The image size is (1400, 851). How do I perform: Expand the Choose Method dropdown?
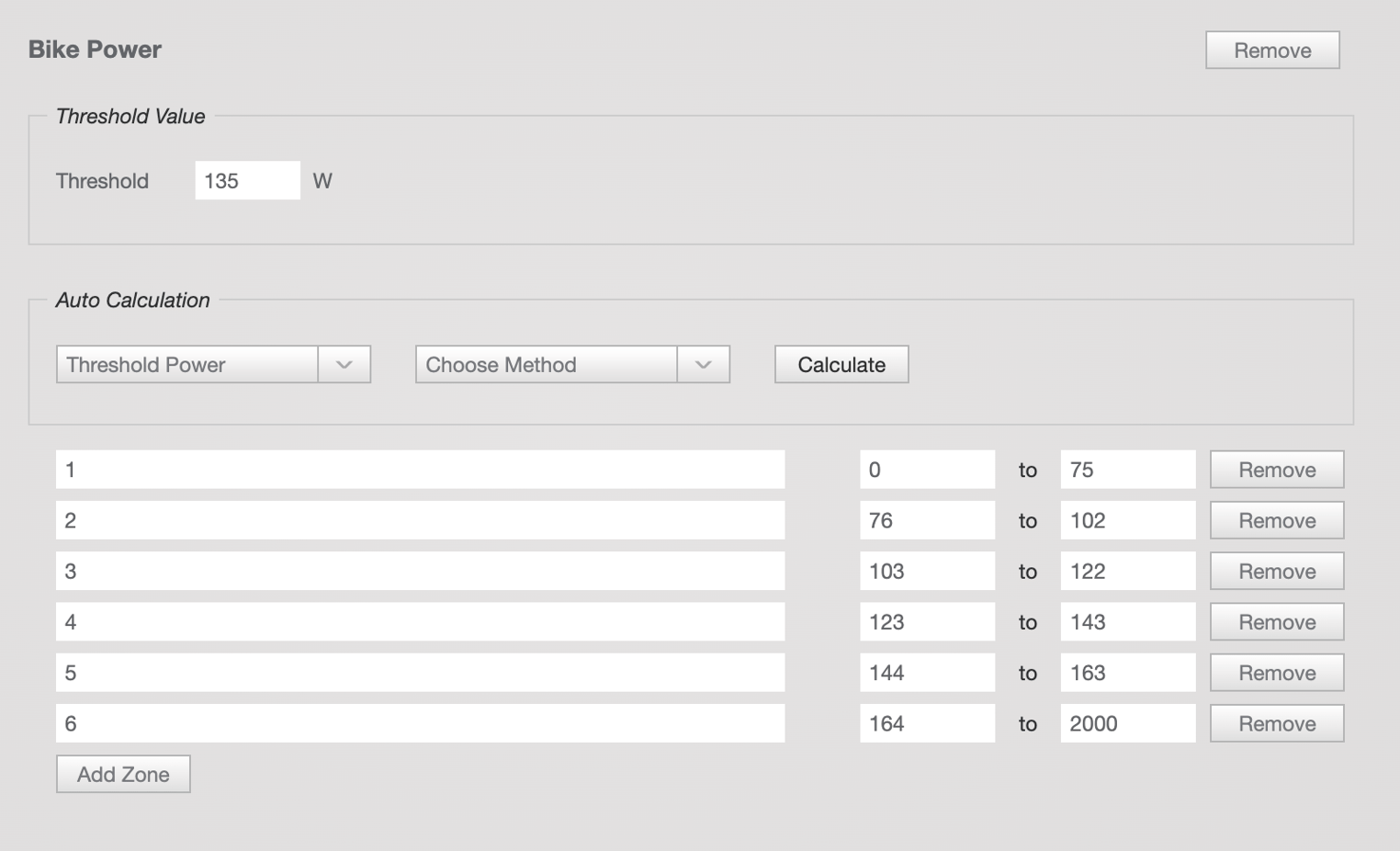(571, 365)
